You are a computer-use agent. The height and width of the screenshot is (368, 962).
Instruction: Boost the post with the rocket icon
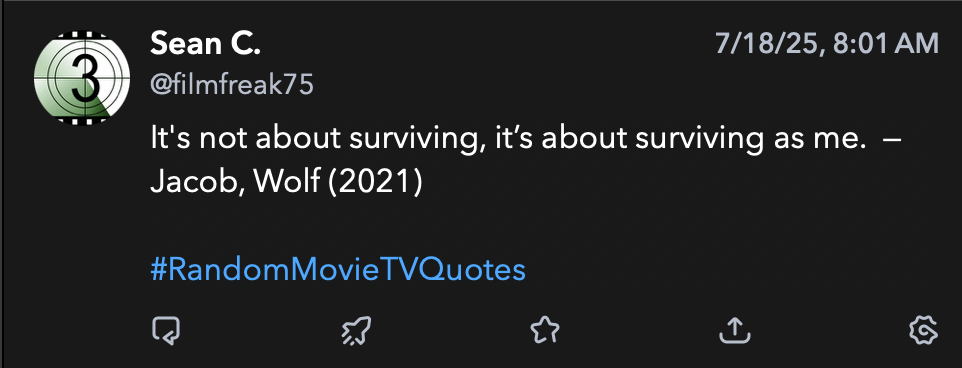(x=356, y=331)
